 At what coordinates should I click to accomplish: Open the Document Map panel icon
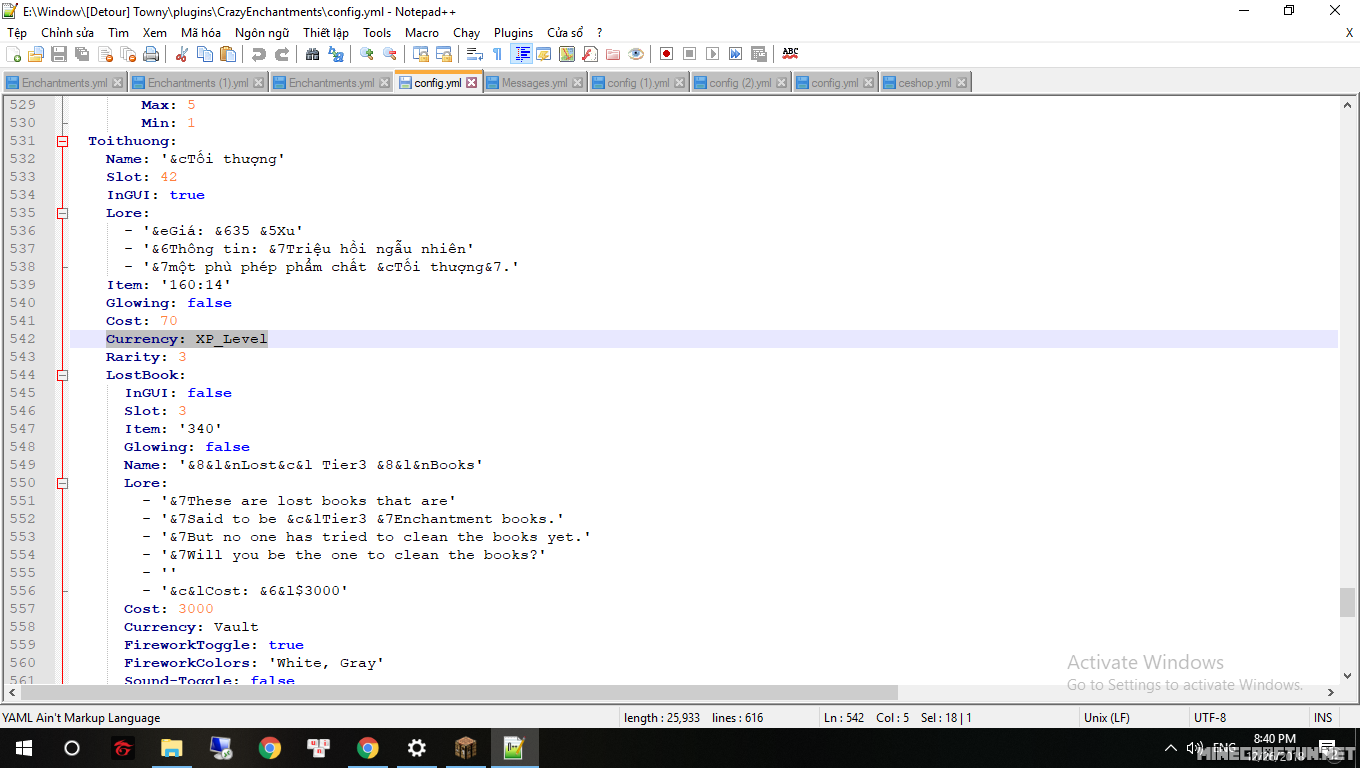click(x=567, y=54)
